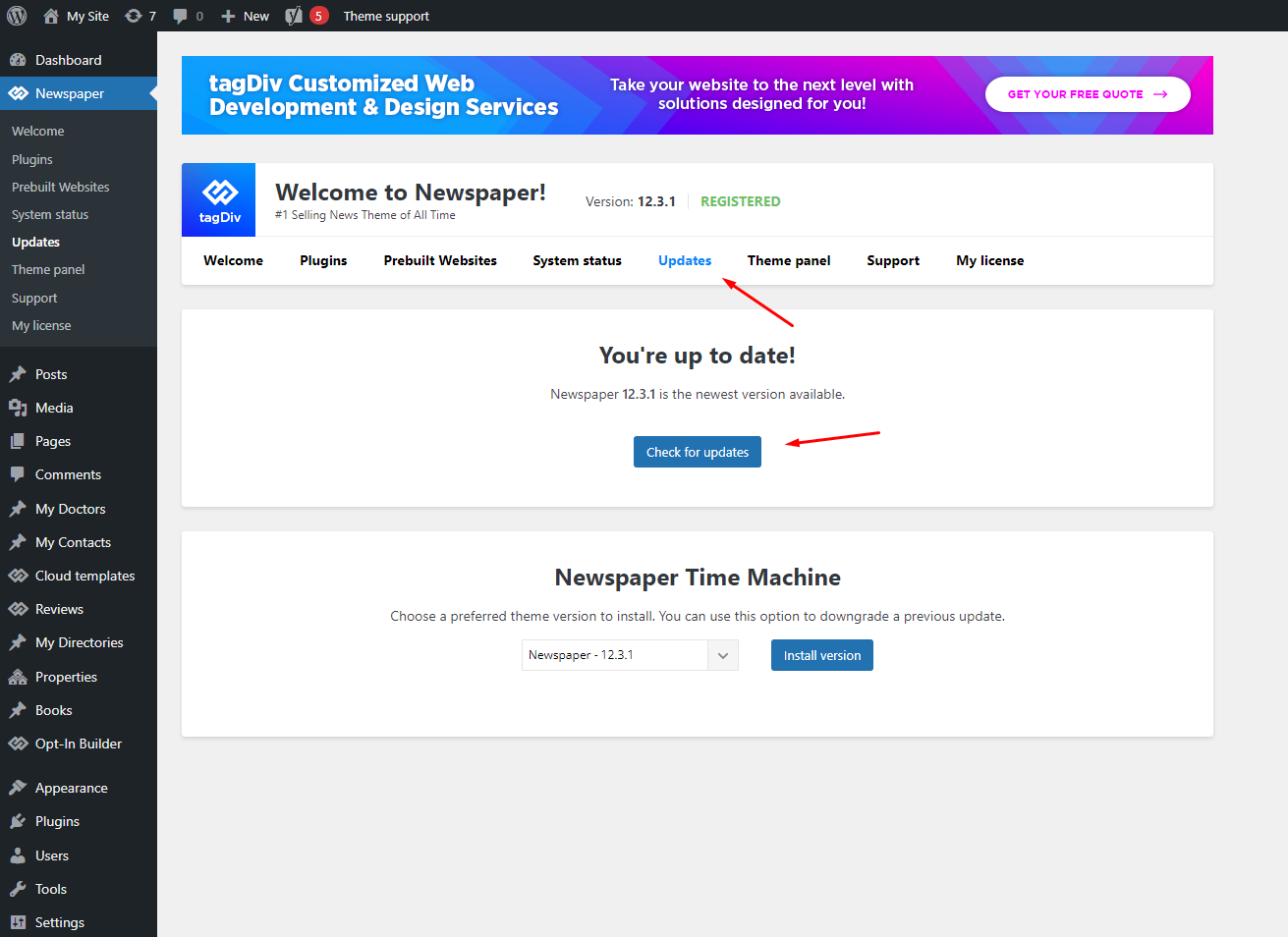Click the Plugins plug icon in main menu
Viewport: 1288px width, 937px height.
(18, 821)
